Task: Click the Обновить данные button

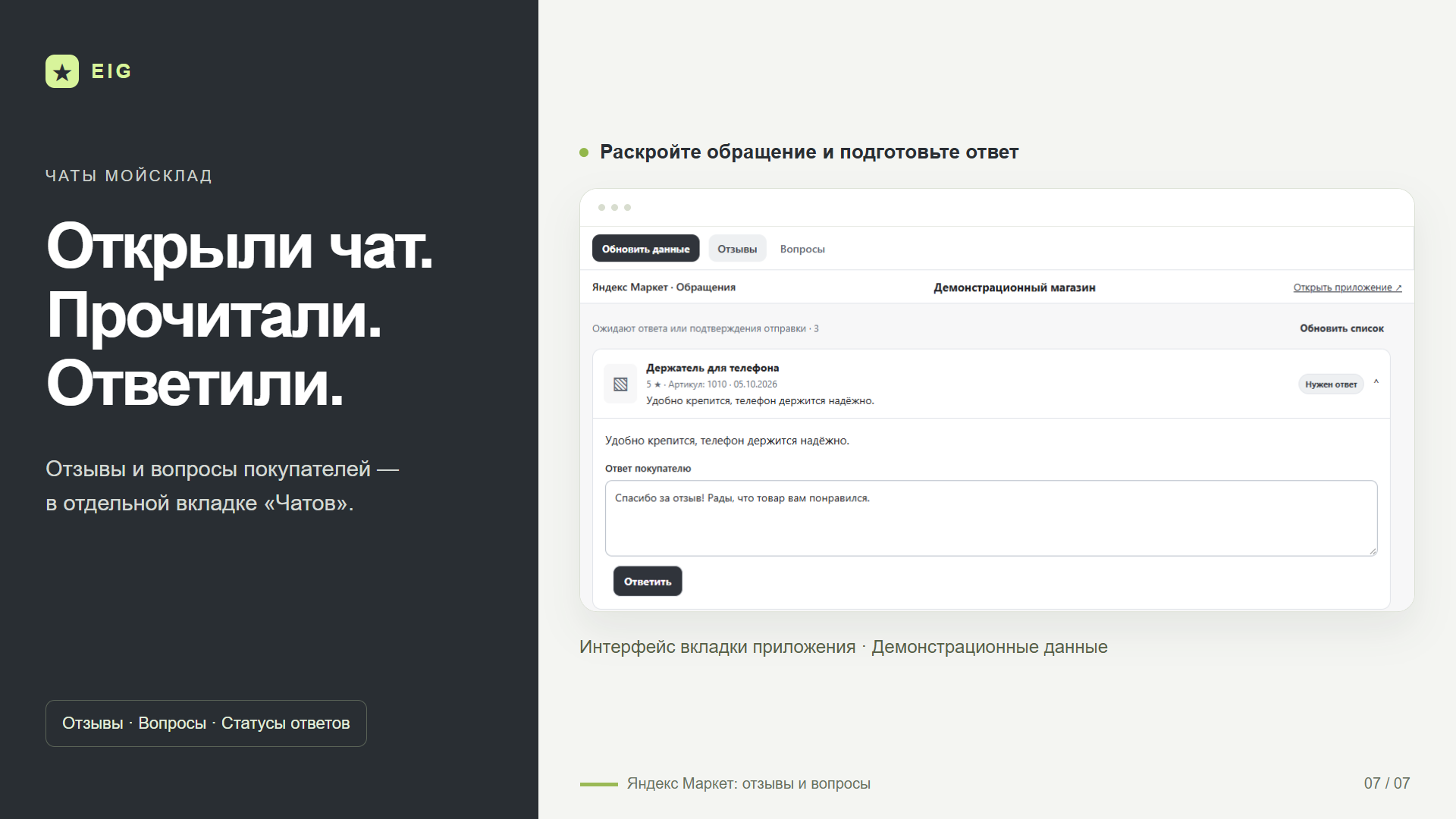Action: pyautogui.click(x=645, y=249)
